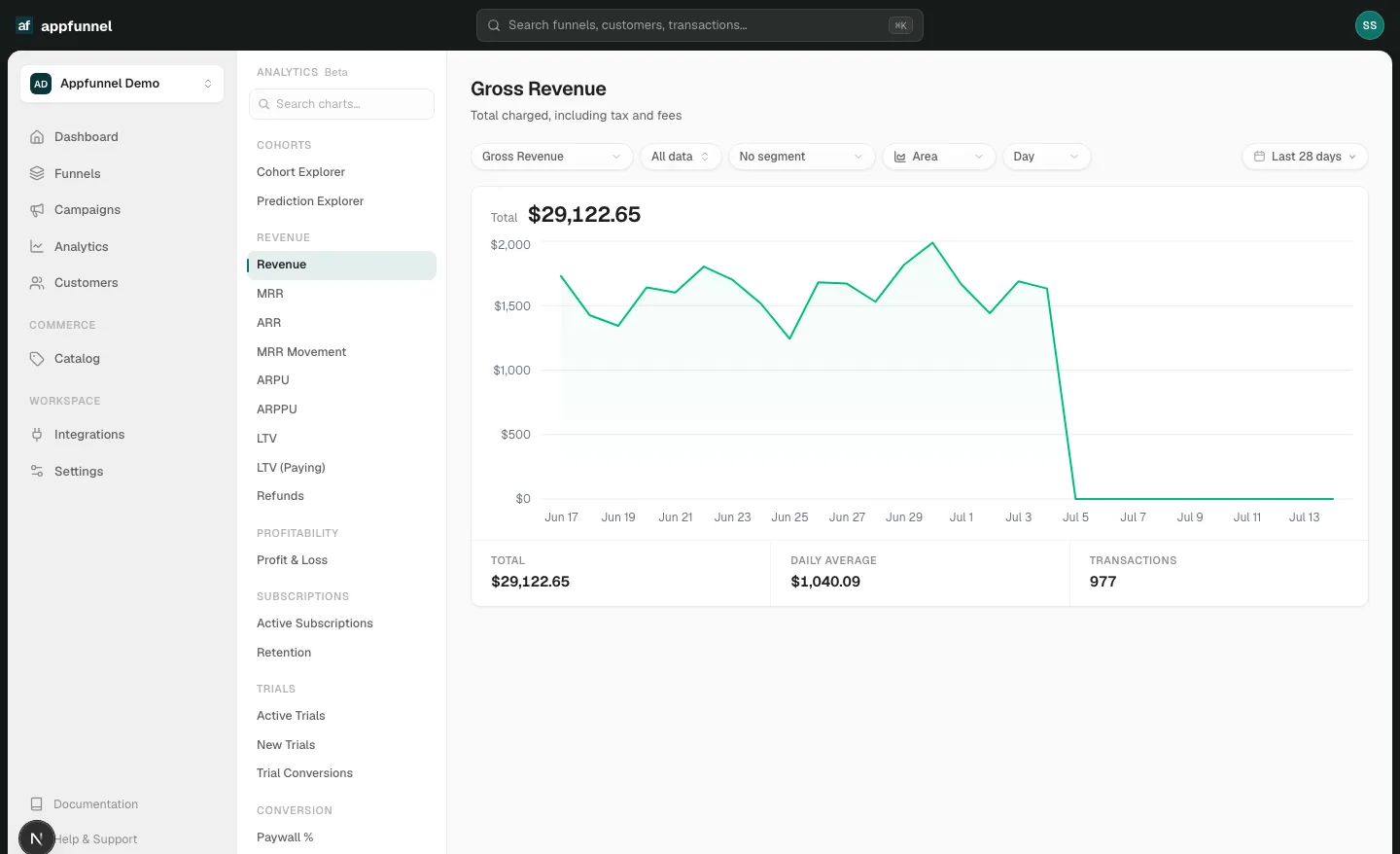Screen dimensions: 1400x854
Task: Change the Area chart type dropdown
Action: 938,157
